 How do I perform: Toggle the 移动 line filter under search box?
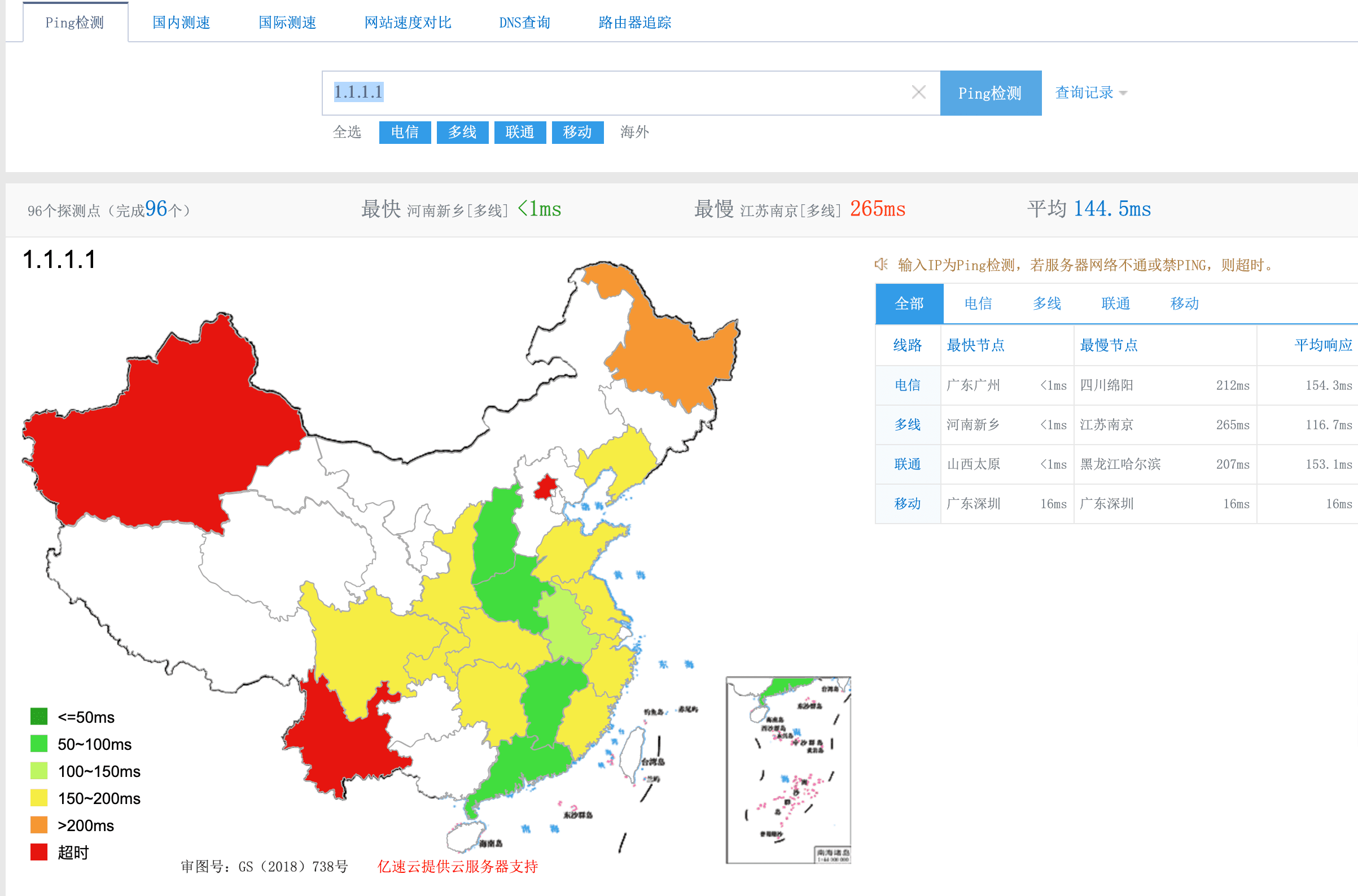578,133
